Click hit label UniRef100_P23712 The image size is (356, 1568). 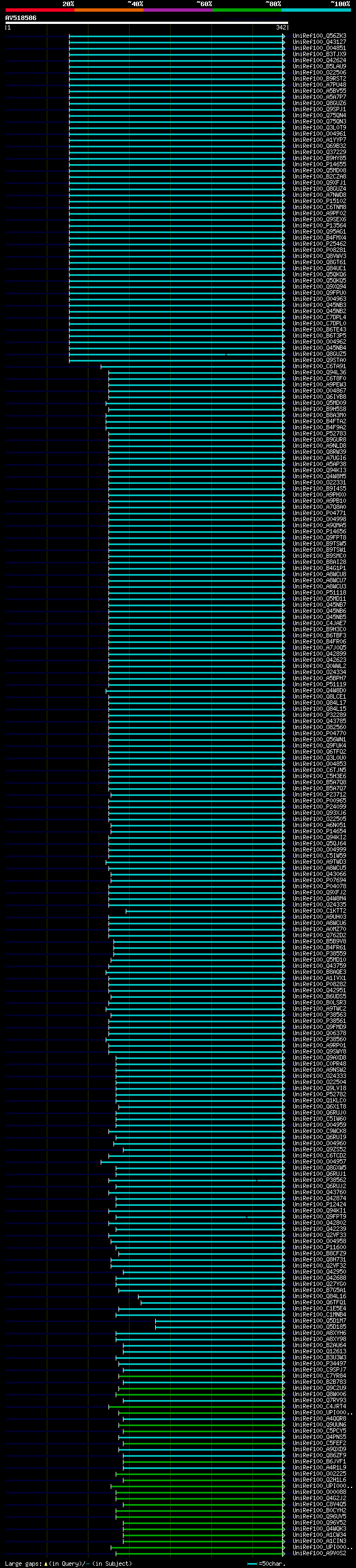click(319, 794)
